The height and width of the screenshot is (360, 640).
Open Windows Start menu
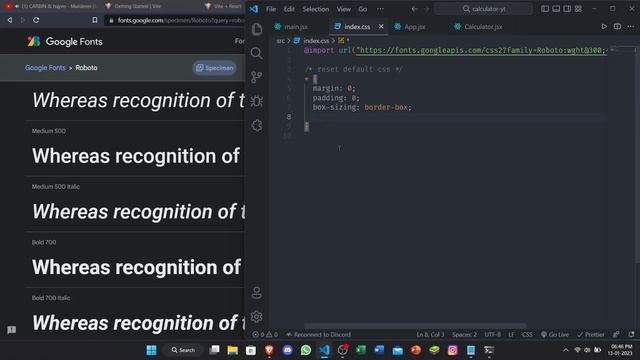[x=151, y=350]
